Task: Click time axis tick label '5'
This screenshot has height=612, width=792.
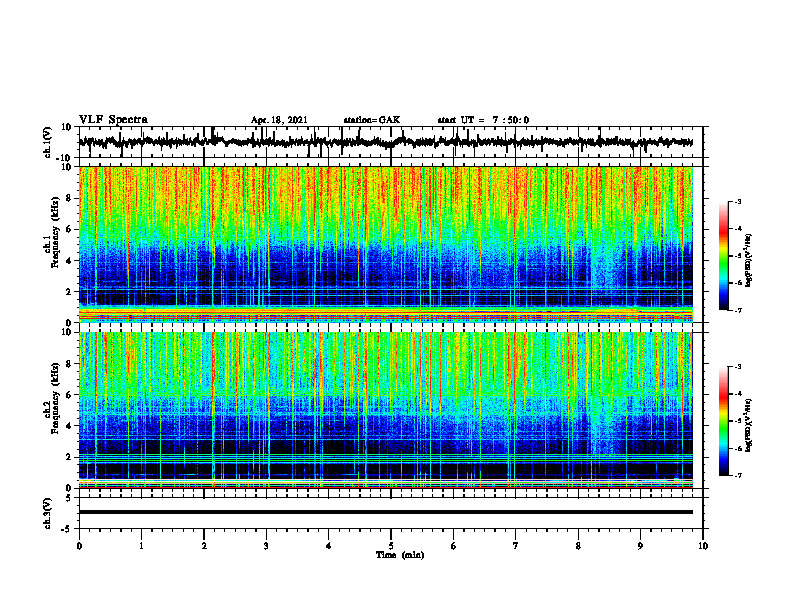Action: tap(391, 546)
